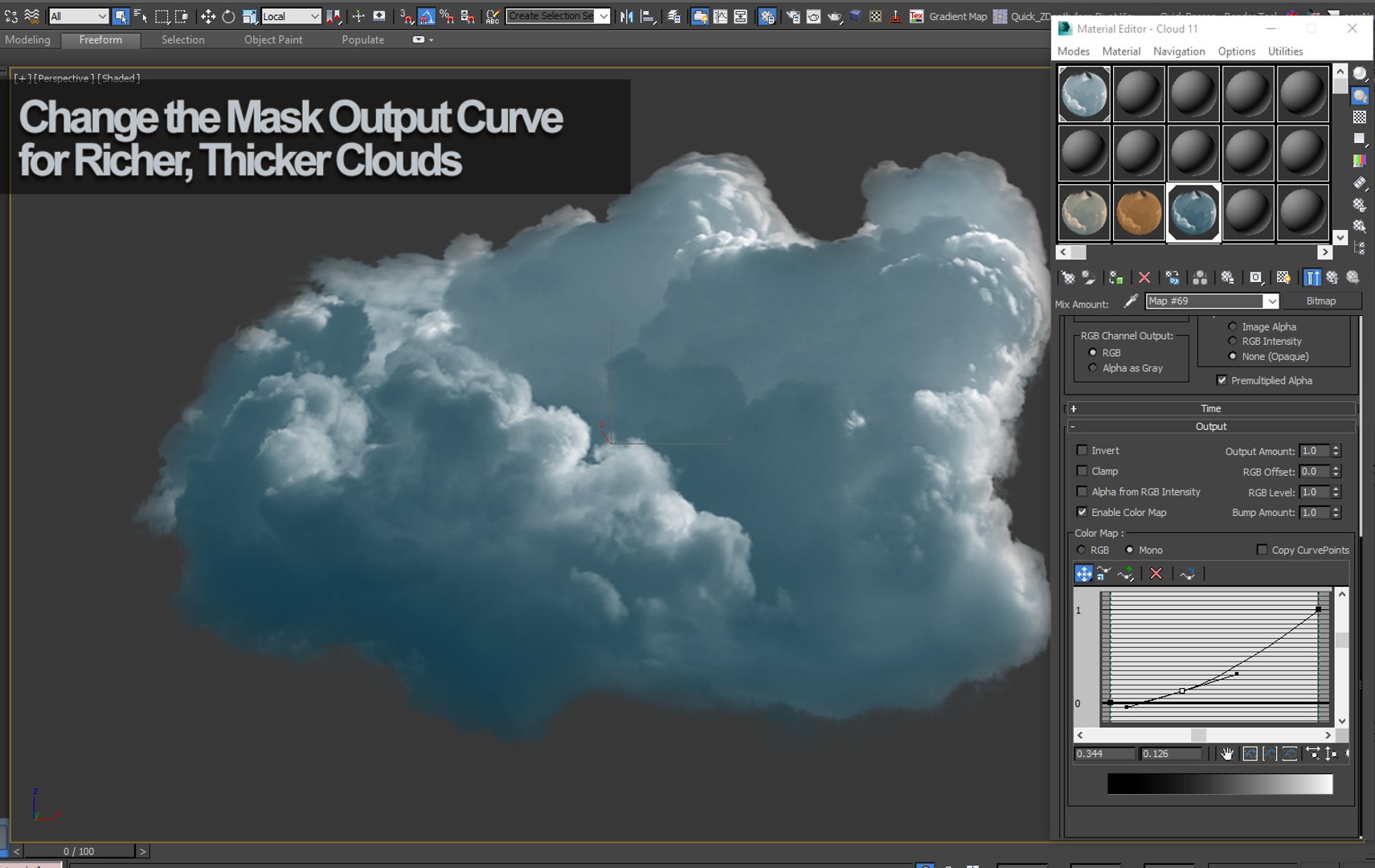Open the Align tool
The image size is (1375, 868).
coord(648,16)
